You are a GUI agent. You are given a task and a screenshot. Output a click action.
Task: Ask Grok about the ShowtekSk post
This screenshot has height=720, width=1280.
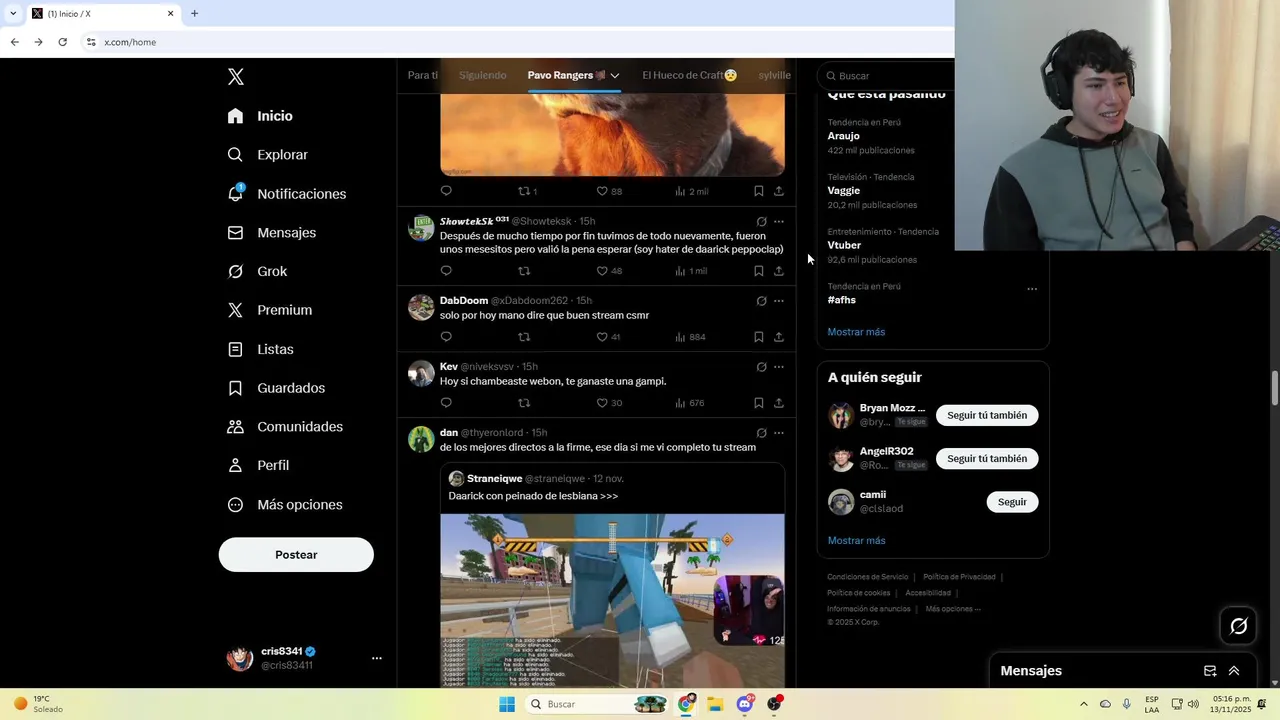pyautogui.click(x=761, y=222)
